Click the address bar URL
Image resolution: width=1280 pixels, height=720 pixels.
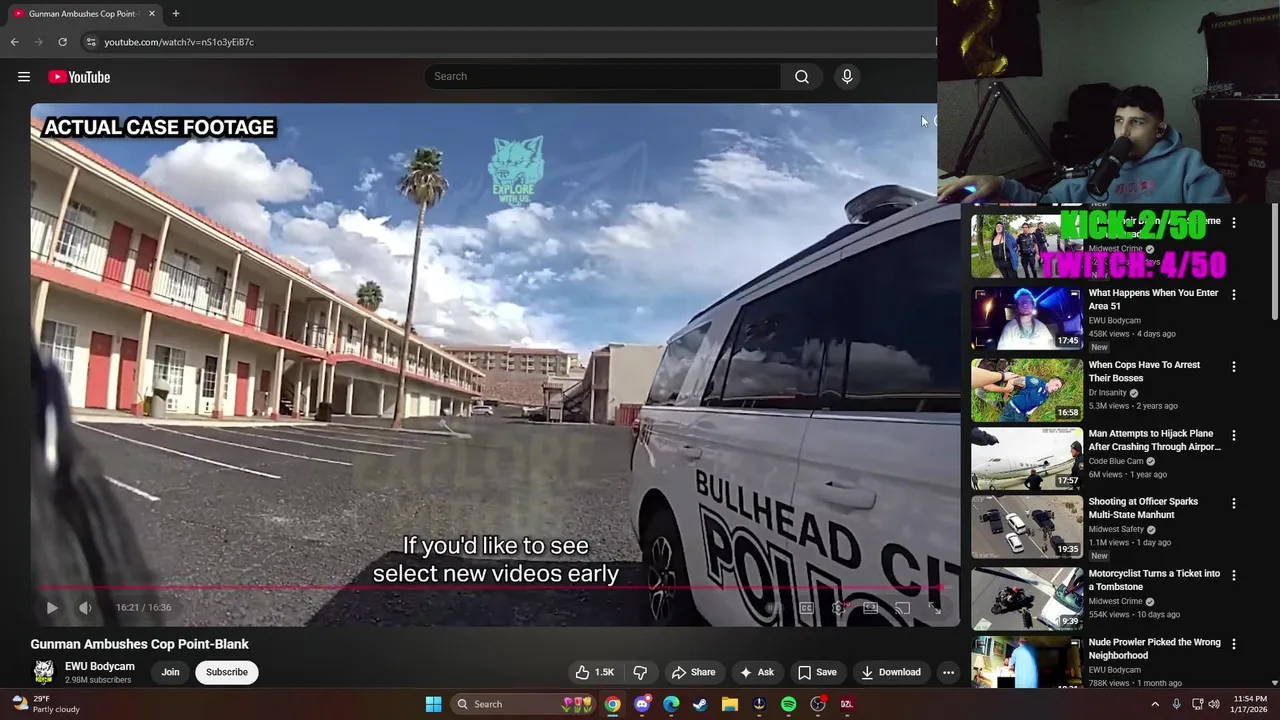click(x=179, y=42)
